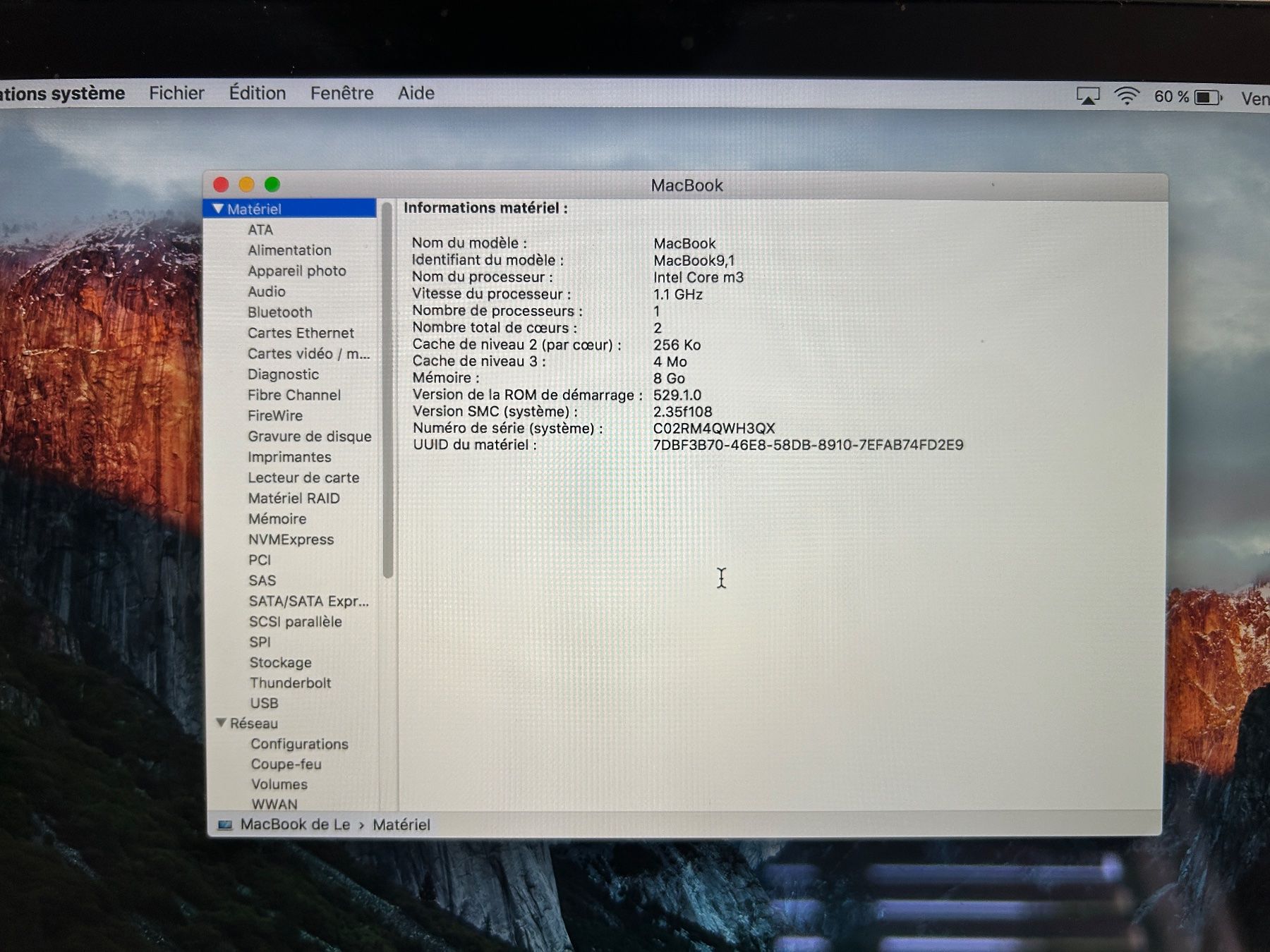
Task: Select Appareil photo in the sidebar
Action: (x=297, y=271)
